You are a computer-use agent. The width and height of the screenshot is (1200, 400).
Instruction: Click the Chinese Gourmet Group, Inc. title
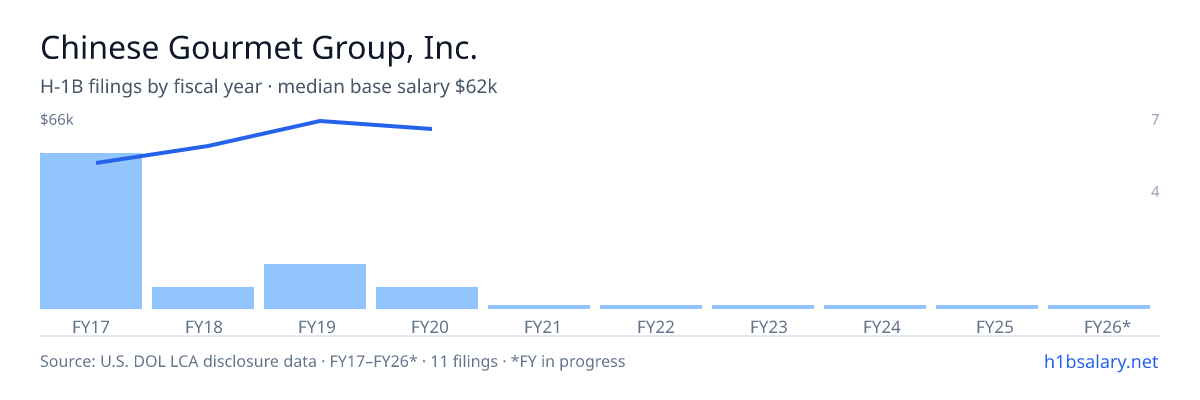(258, 48)
